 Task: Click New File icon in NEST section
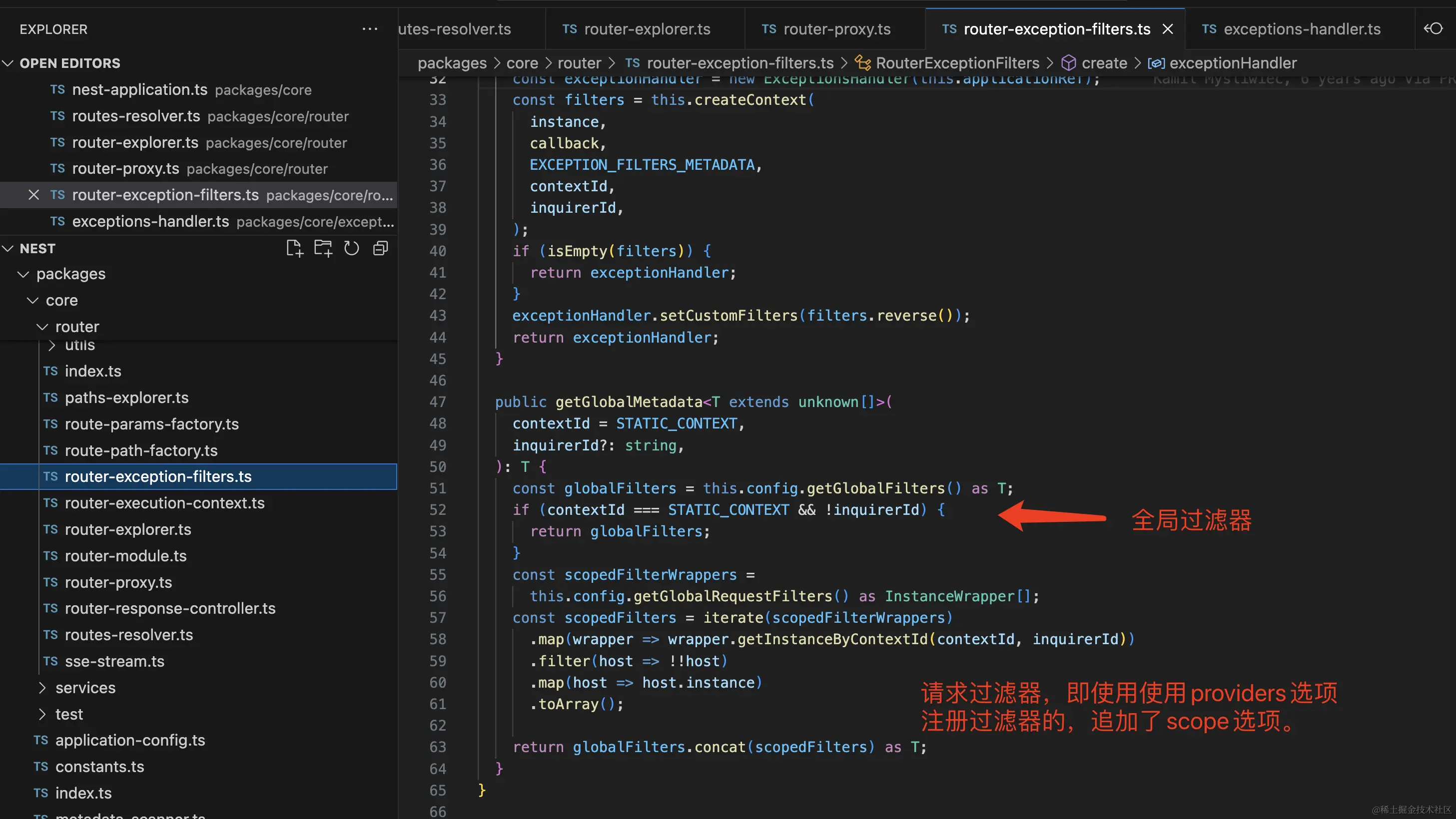(x=294, y=249)
